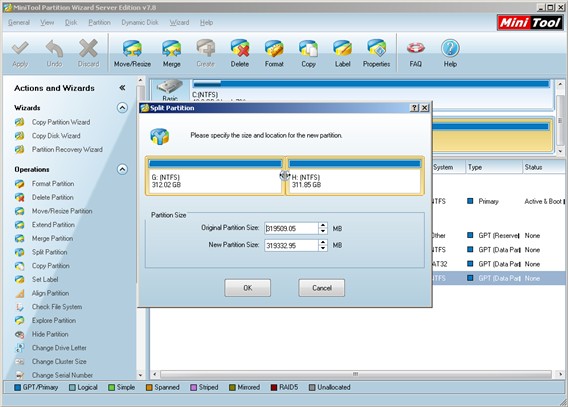Collapse the Wizards section

click(122, 108)
